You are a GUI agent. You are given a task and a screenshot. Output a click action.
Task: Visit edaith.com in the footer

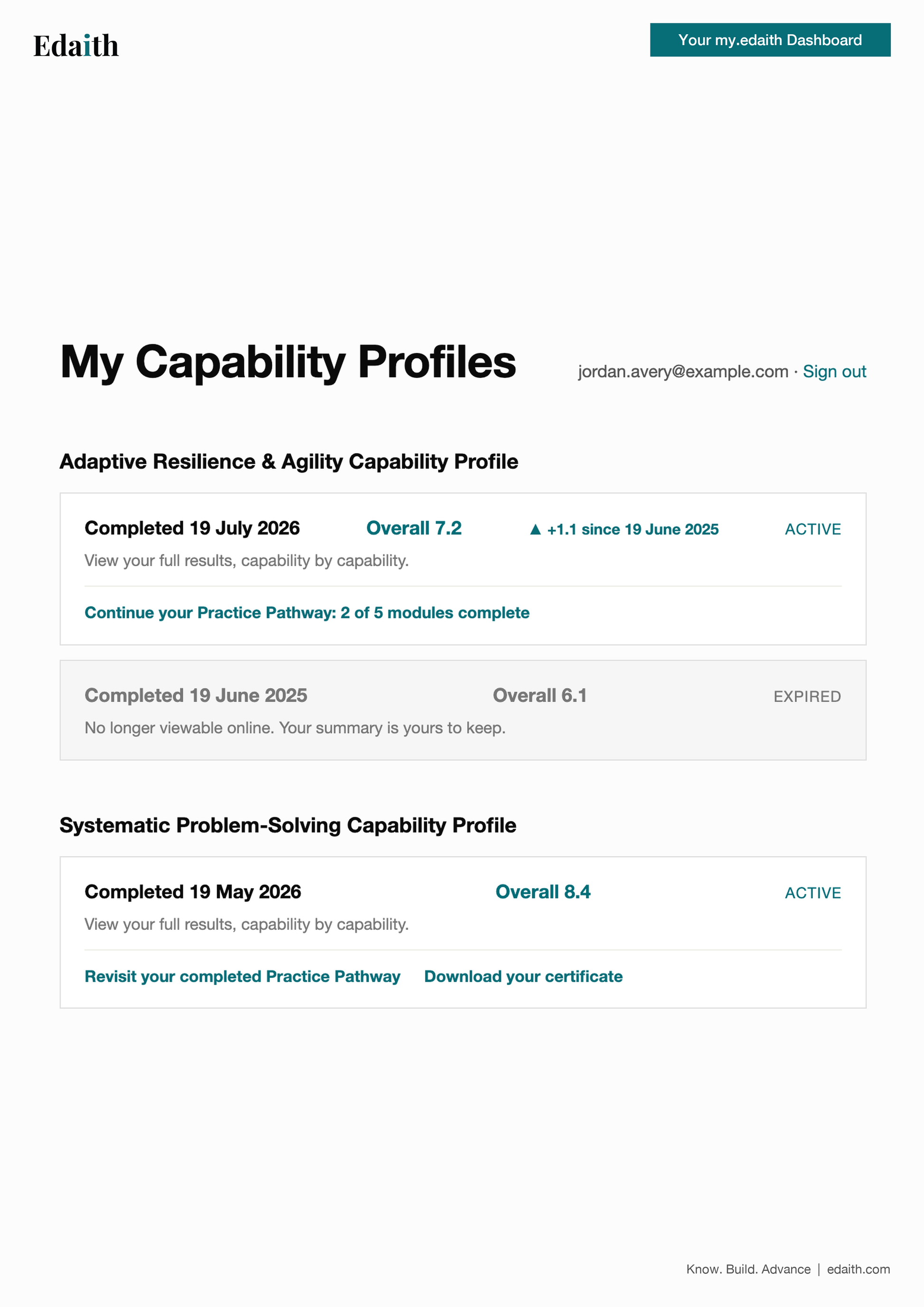coord(858,1269)
